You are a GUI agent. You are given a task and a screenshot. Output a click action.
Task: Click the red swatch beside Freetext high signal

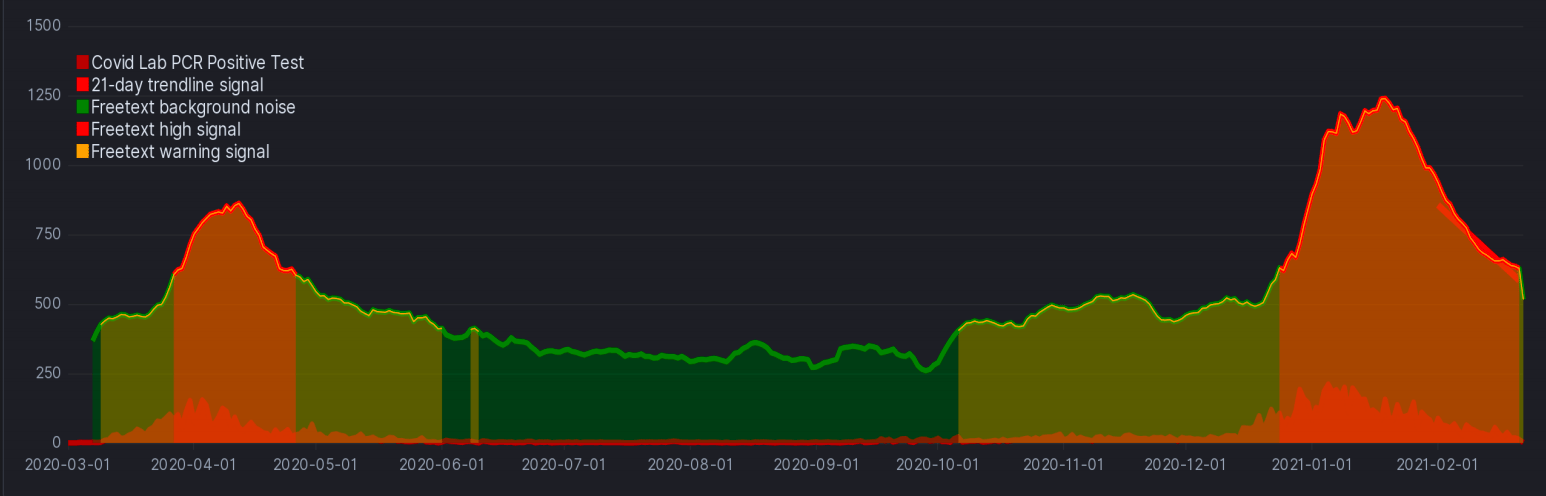point(83,129)
